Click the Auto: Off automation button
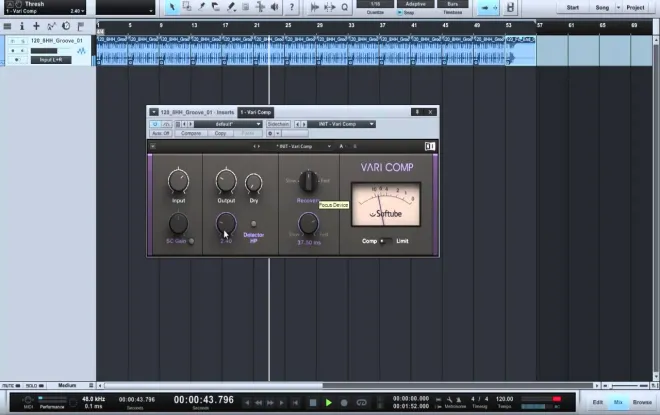Screen dimensions: 660x415 [x=160, y=133]
